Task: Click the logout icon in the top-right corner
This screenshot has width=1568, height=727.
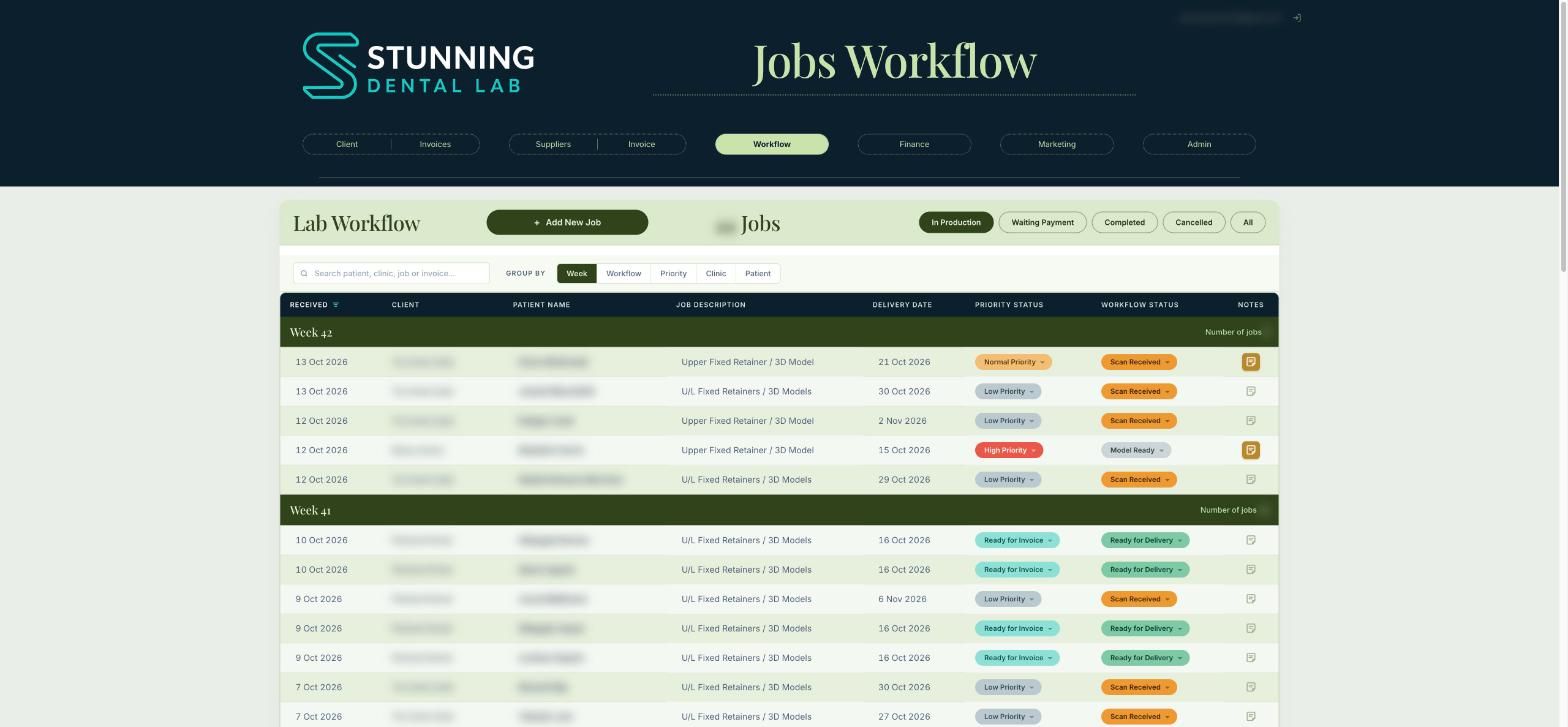Action: pos(1296,18)
